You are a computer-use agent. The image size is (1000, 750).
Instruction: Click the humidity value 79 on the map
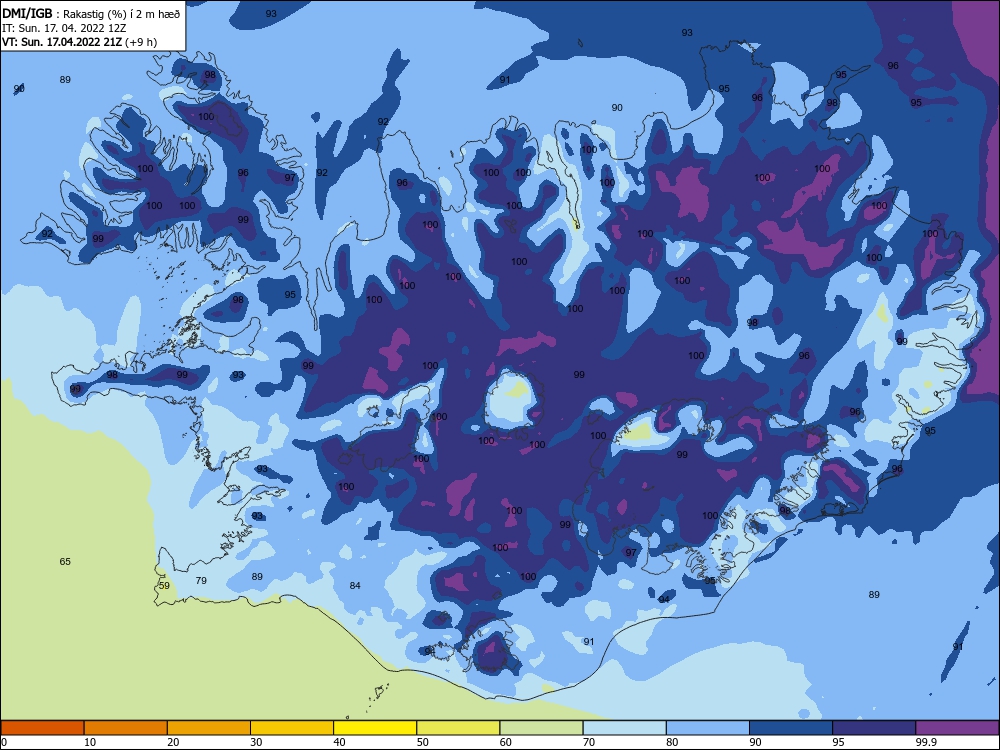pos(201,580)
